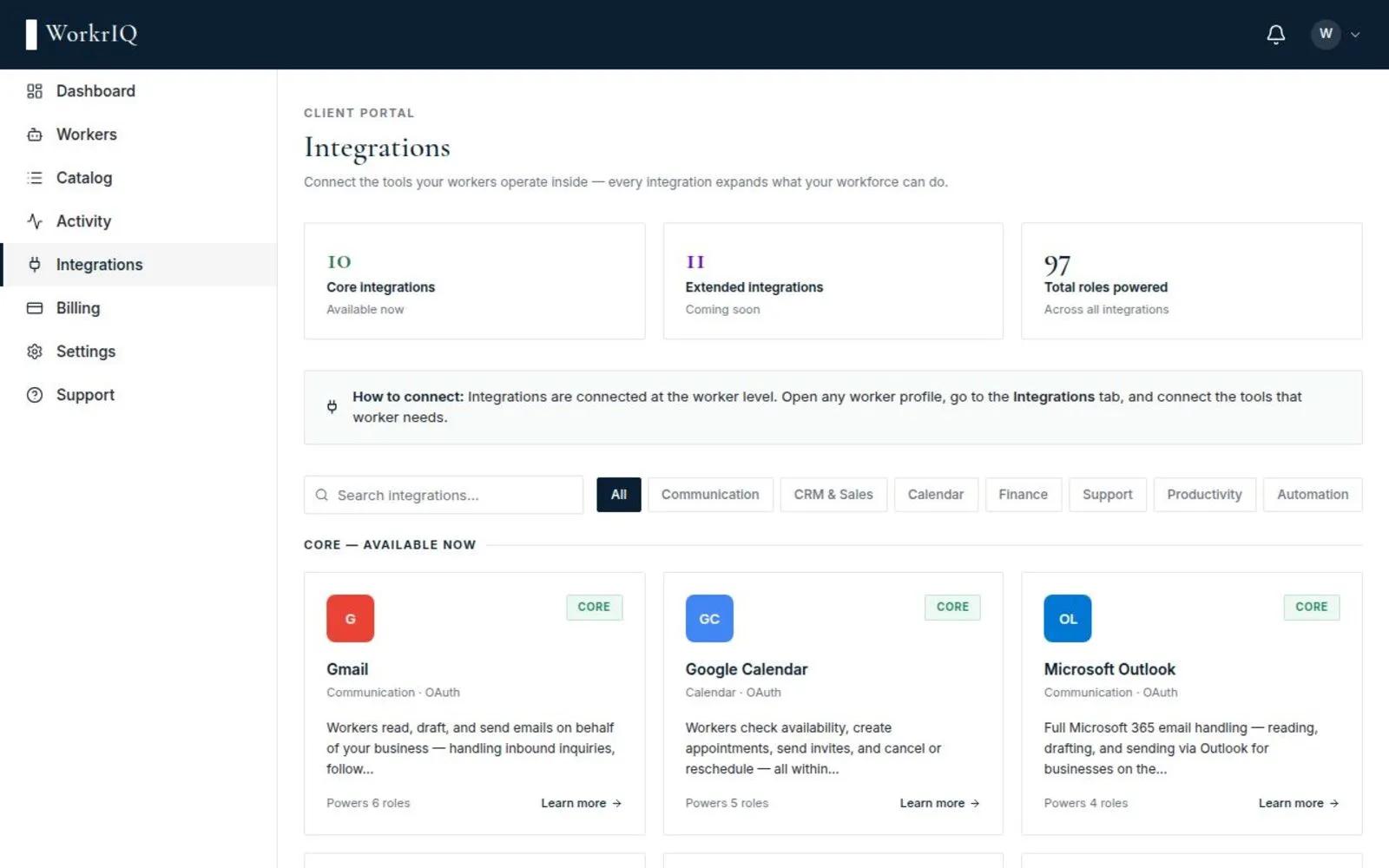Open Learn more for Google Calendar
This screenshot has height=868, width=1389.
click(x=940, y=803)
